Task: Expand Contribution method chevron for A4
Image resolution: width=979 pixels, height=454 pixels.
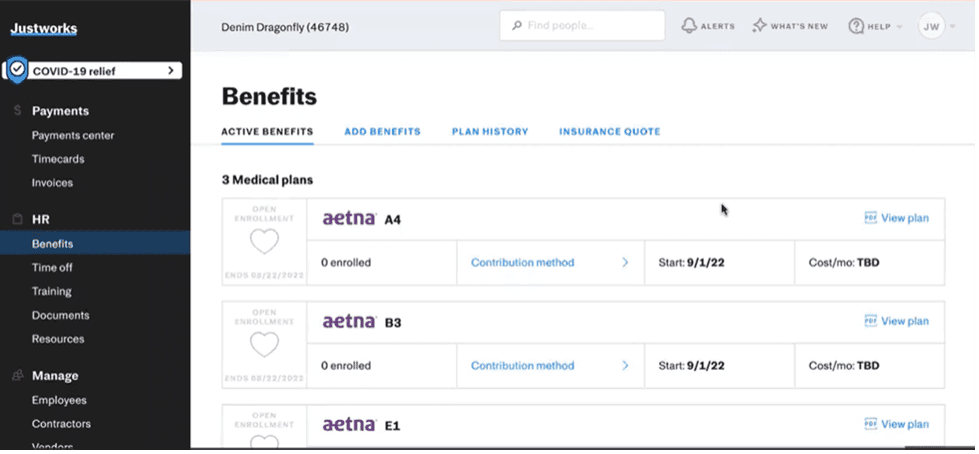Action: [x=625, y=263]
